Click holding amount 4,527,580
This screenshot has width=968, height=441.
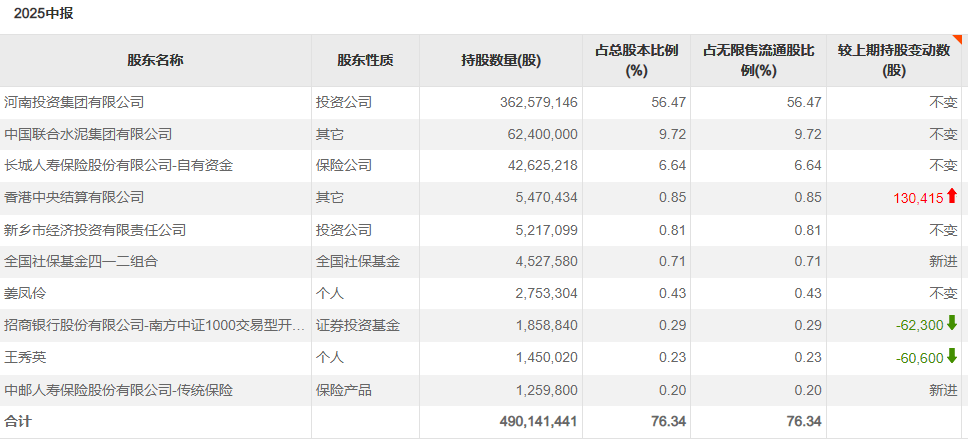click(548, 261)
